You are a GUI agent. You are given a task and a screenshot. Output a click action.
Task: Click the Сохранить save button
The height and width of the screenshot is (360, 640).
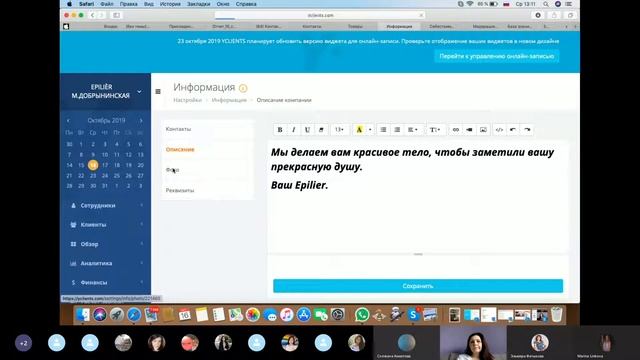(418, 286)
